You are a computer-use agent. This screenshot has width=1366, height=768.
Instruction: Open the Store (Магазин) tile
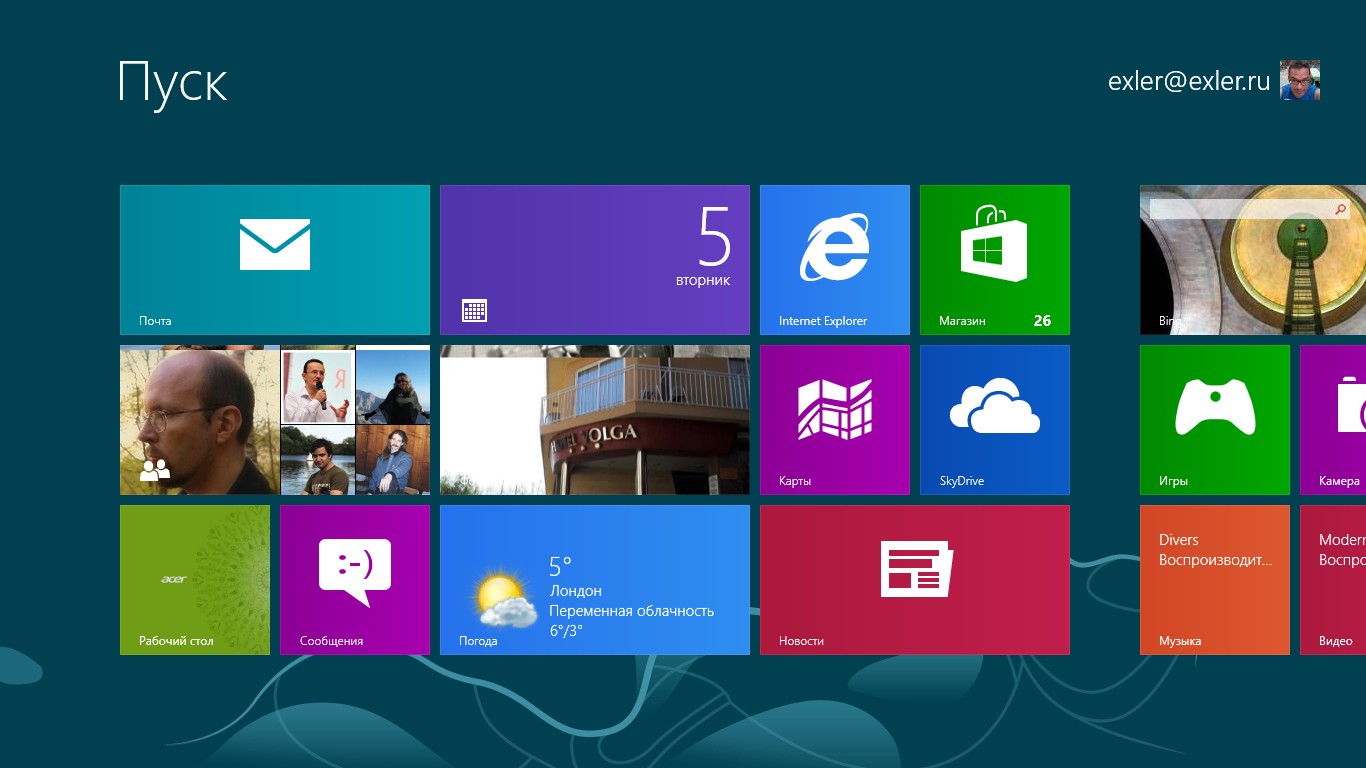(995, 260)
